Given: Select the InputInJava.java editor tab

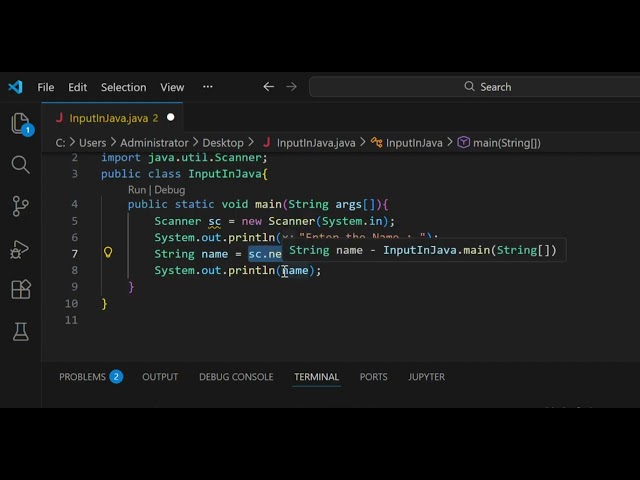Looking at the screenshot, I should click(x=112, y=118).
